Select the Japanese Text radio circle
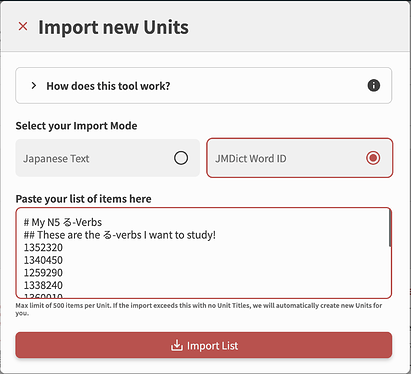 (181, 158)
